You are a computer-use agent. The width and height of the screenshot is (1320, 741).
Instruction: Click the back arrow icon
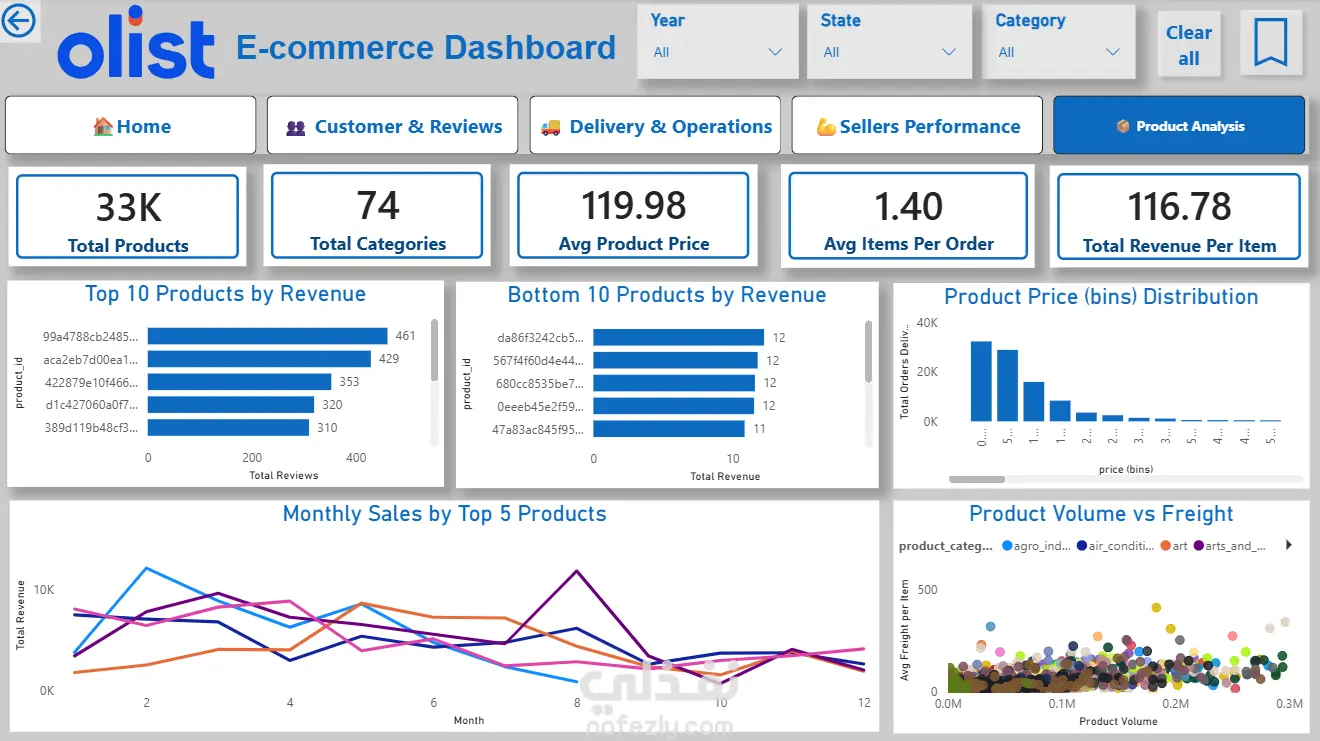pyautogui.click(x=17, y=20)
